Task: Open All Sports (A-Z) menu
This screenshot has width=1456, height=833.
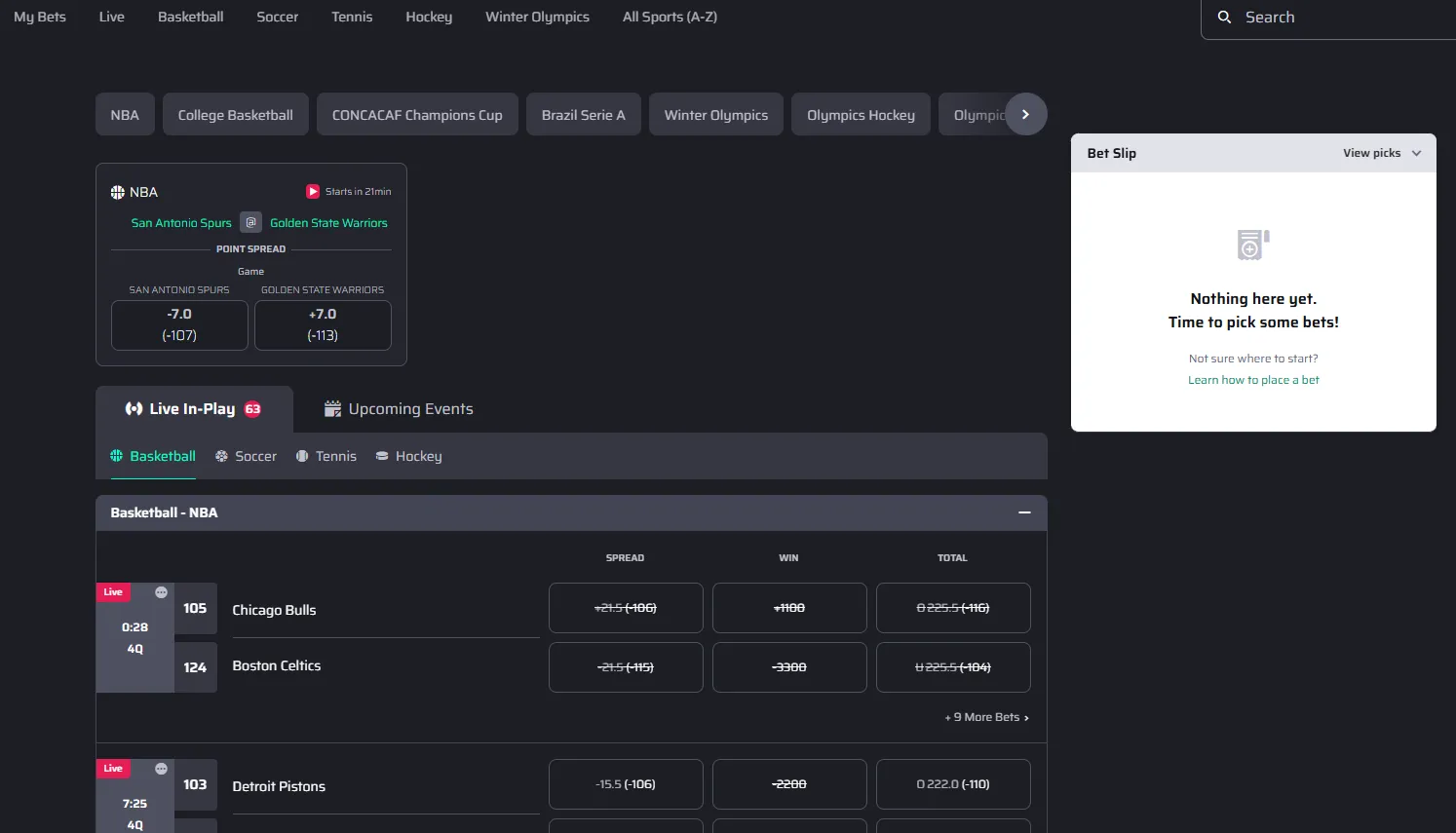Action: [670, 17]
